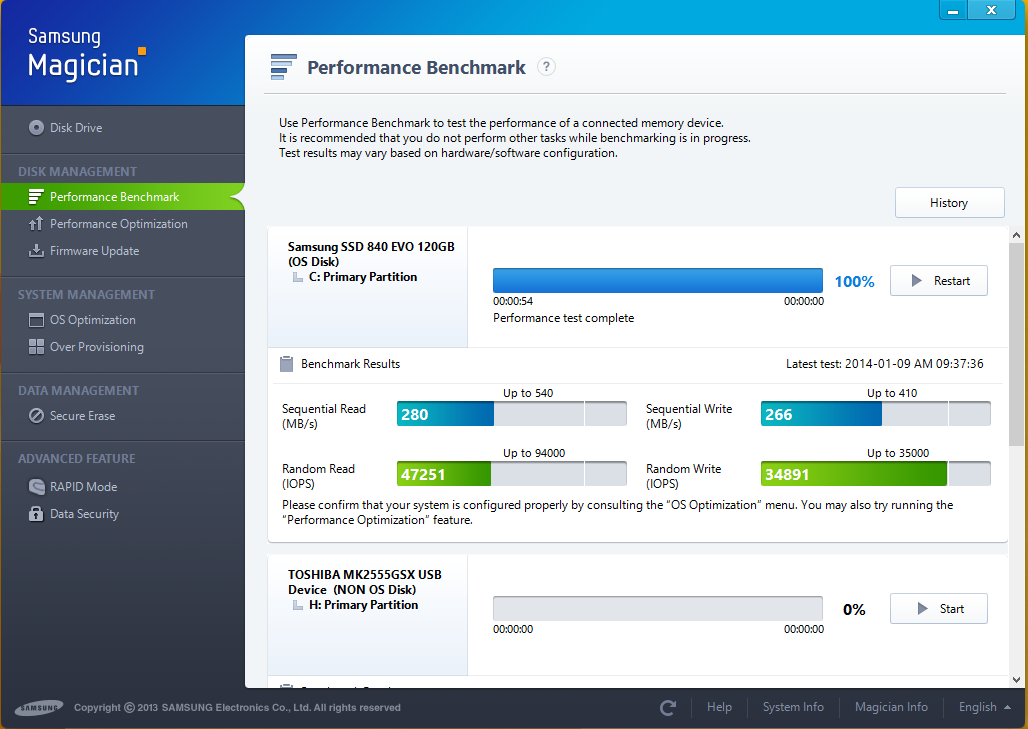Screen dimensions: 1028x729
Task: Click the Performance Optimization arrows icon
Action: (36, 224)
